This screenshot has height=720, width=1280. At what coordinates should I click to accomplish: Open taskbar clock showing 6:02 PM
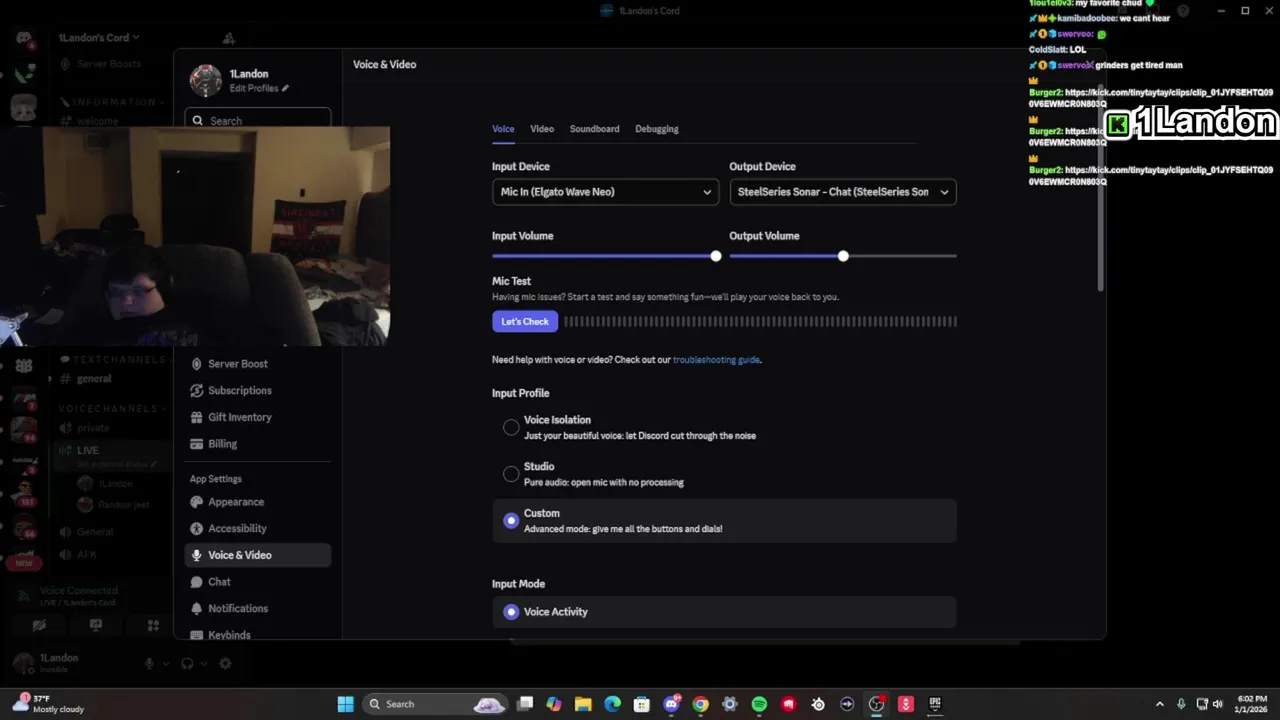pos(1250,704)
